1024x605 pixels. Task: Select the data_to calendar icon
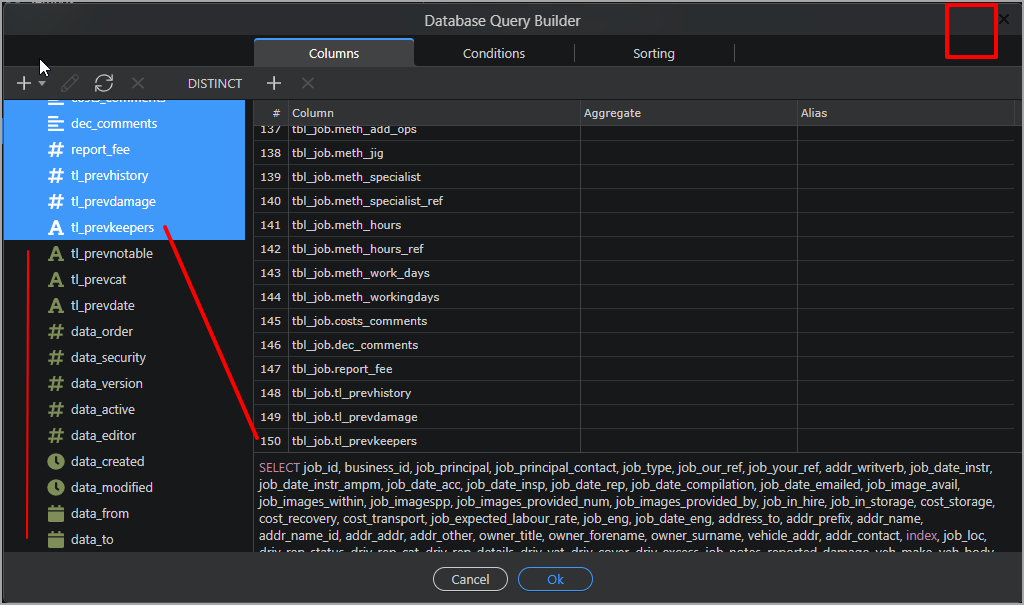point(56,540)
